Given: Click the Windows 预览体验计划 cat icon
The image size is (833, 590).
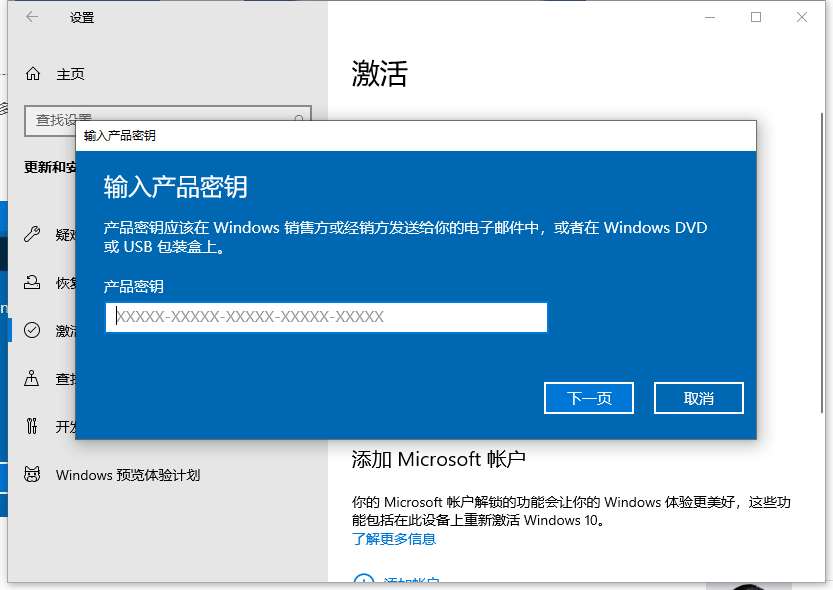Looking at the screenshot, I should click(x=33, y=475).
